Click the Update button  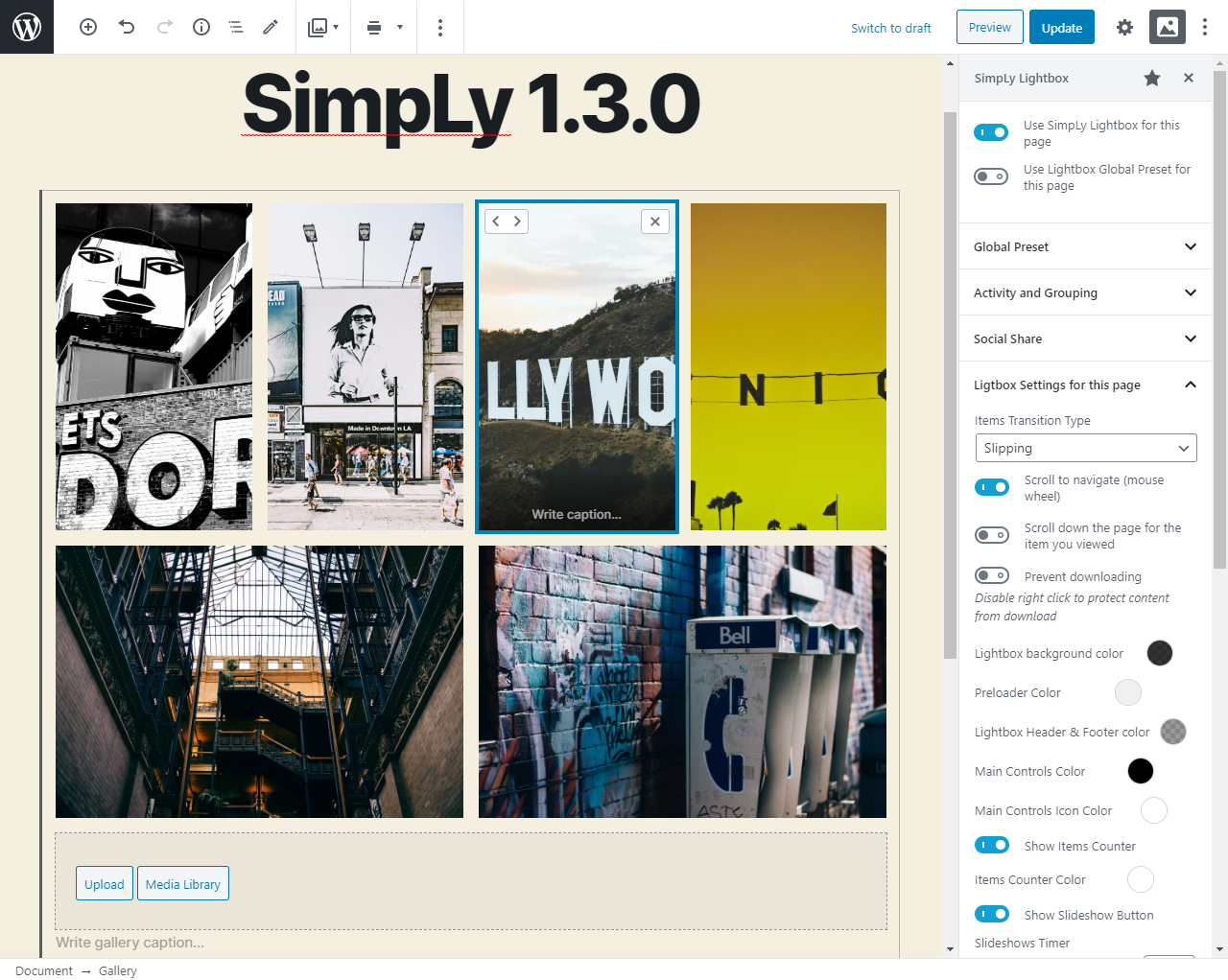tap(1062, 27)
